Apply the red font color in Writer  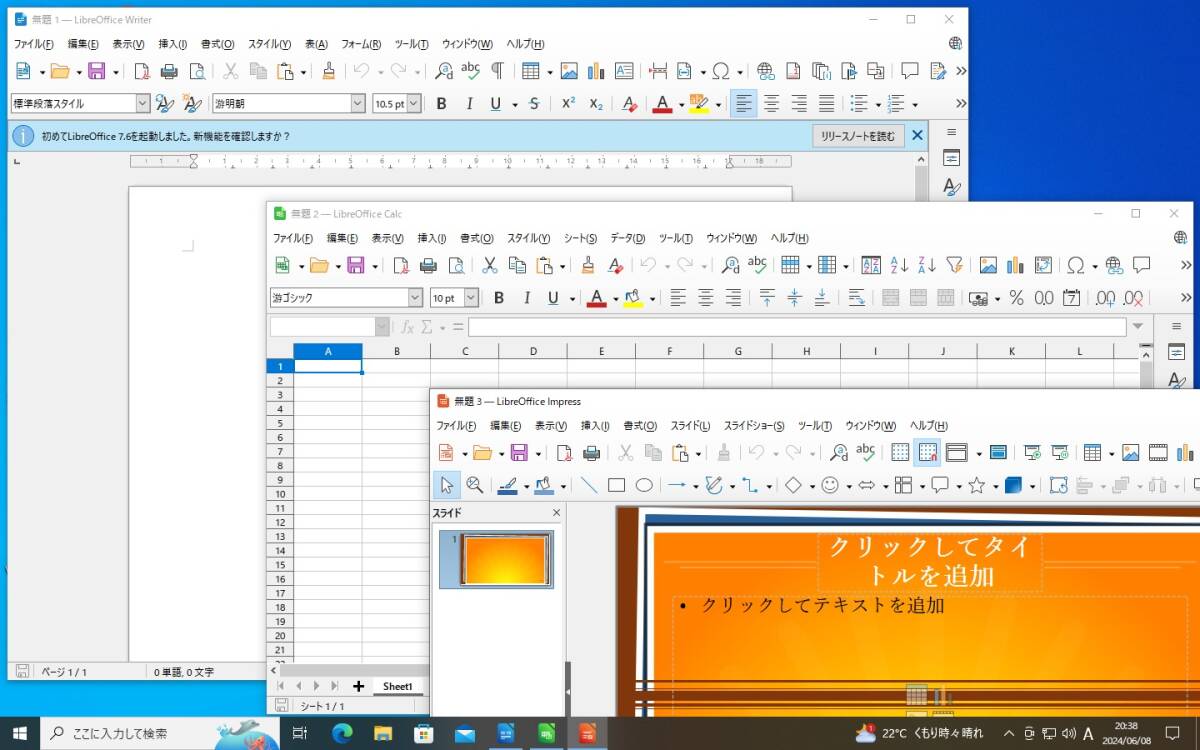(661, 103)
